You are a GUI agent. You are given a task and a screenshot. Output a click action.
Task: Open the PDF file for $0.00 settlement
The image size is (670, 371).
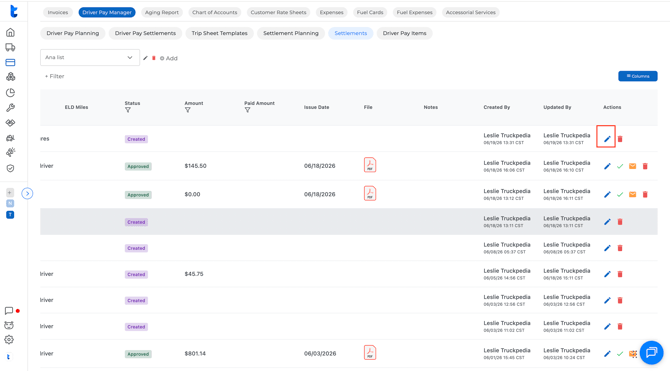[x=370, y=193]
